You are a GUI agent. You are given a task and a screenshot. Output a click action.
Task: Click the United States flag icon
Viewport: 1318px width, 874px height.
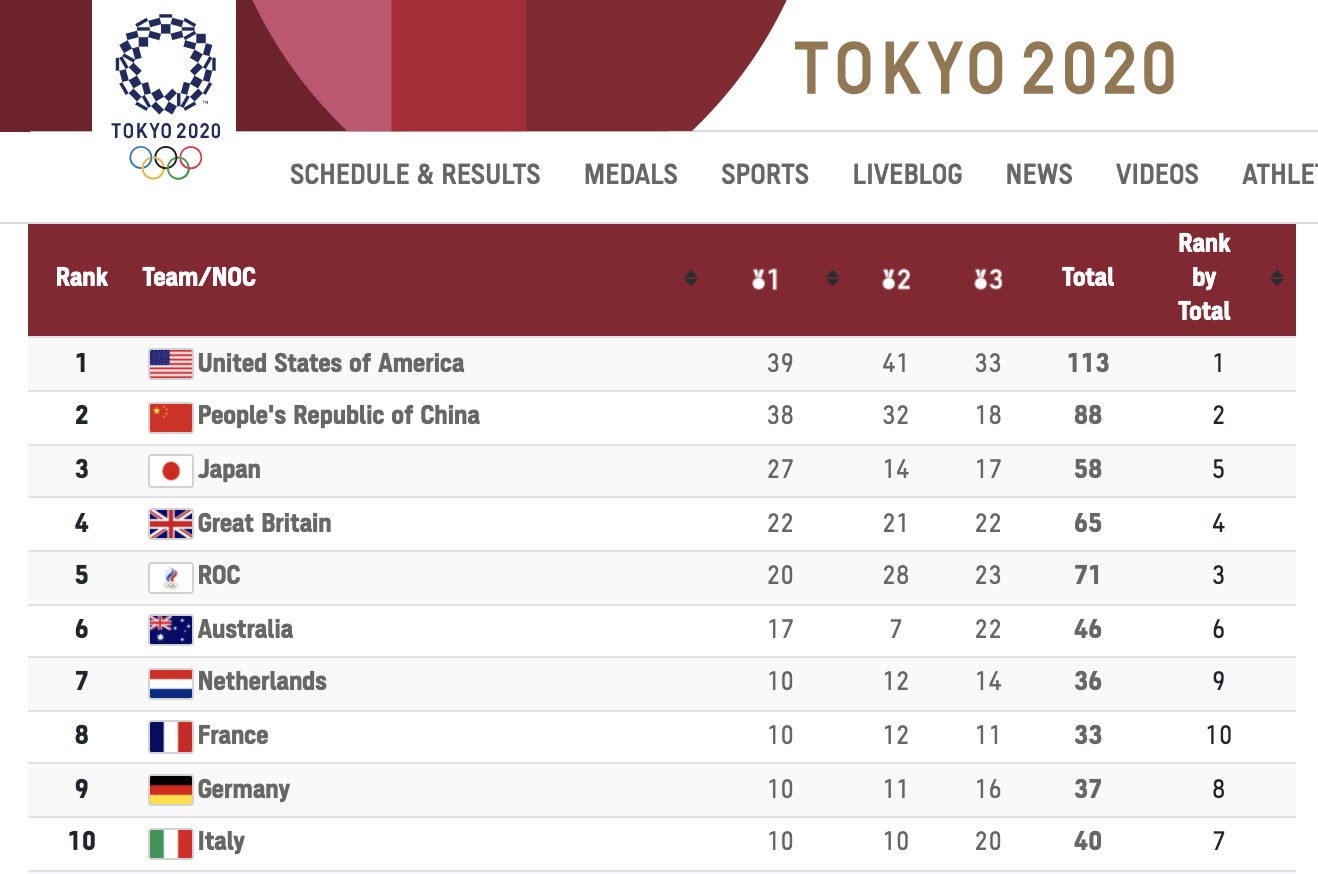pos(171,364)
